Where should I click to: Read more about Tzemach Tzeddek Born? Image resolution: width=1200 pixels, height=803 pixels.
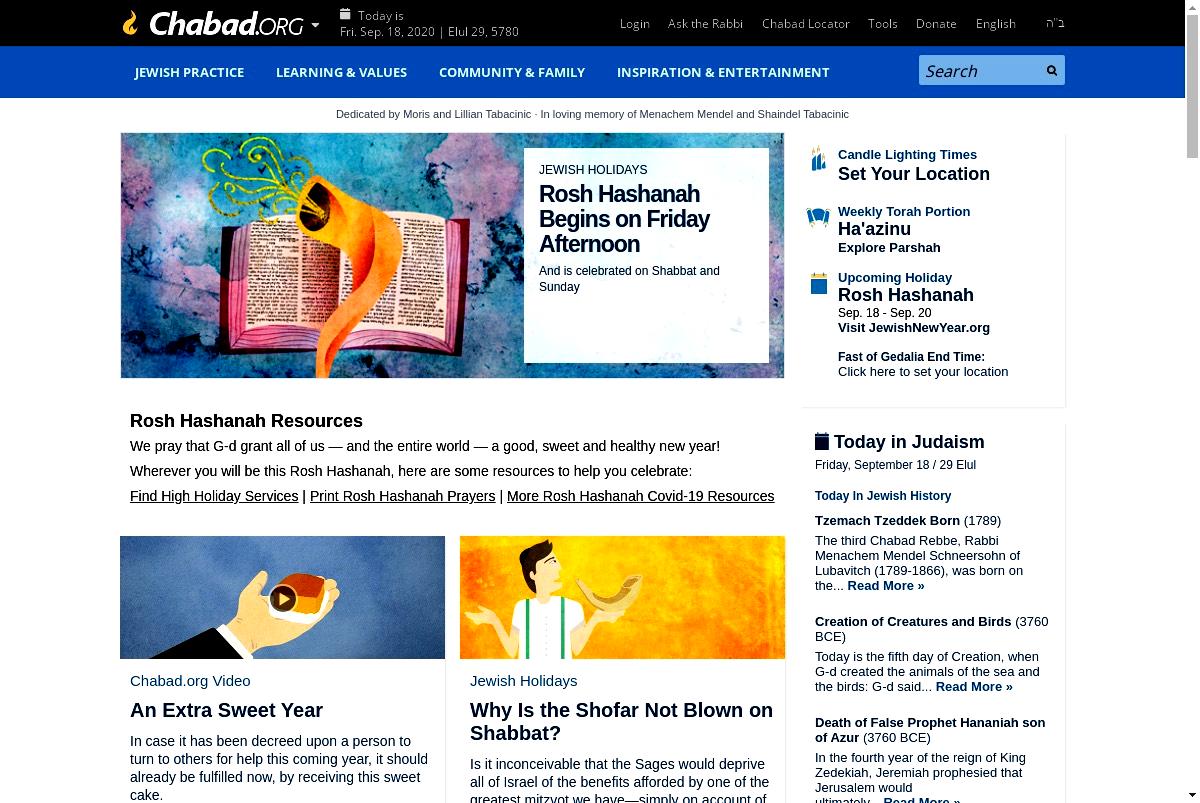pyautogui.click(x=886, y=586)
